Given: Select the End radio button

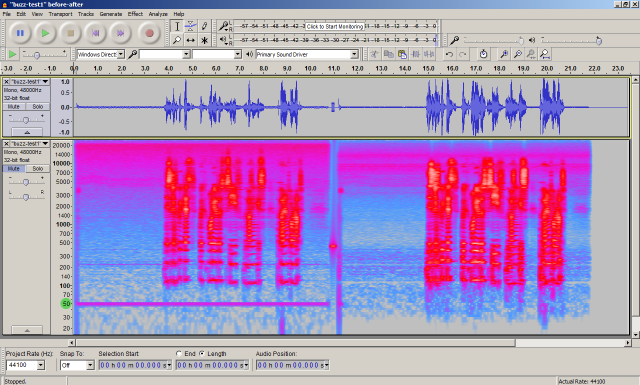Looking at the screenshot, I should pyautogui.click(x=179, y=354).
